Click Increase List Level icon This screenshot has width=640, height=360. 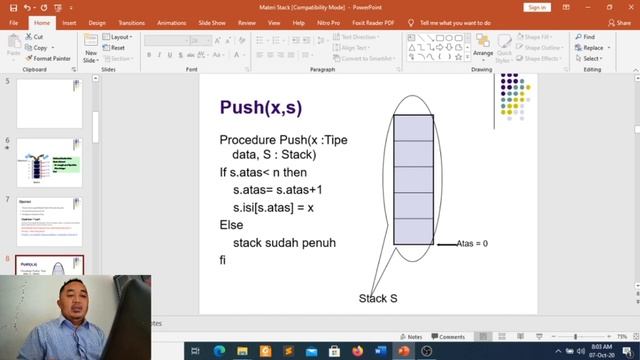306,40
